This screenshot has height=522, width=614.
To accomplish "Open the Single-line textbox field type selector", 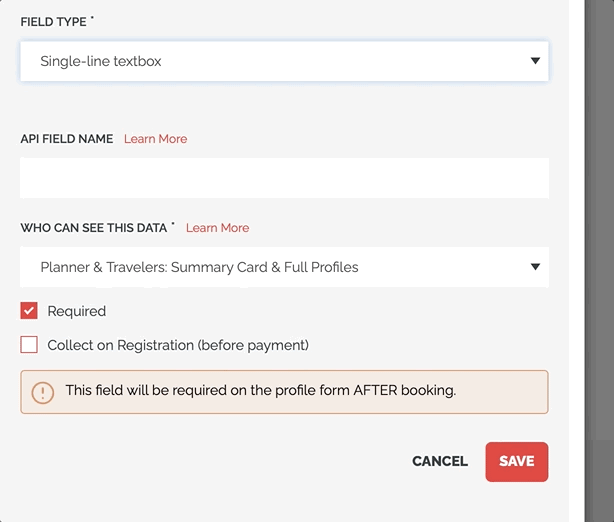I will pyautogui.click(x=284, y=61).
